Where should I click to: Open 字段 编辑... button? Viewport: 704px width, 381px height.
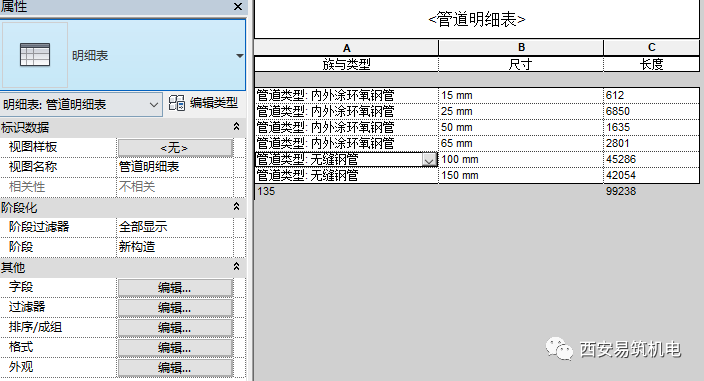(x=175, y=288)
